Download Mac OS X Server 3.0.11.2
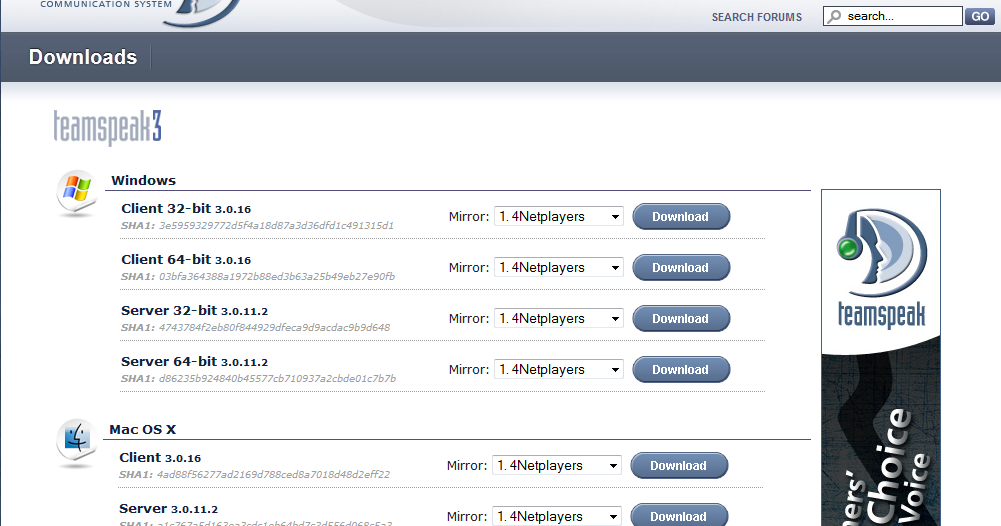The width and height of the screenshot is (1001, 526). tap(679, 515)
